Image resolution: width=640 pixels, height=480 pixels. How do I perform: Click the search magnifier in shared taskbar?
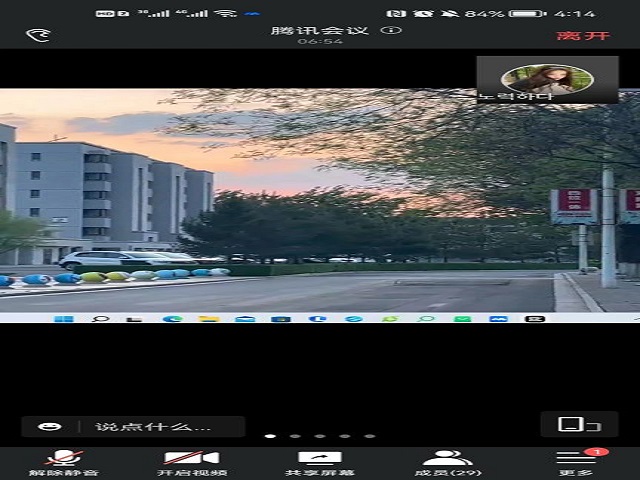100,318
